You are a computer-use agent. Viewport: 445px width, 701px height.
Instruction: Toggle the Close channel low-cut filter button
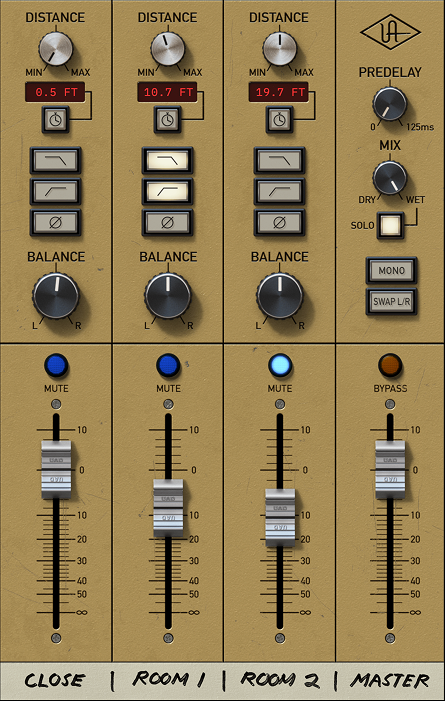[55, 191]
